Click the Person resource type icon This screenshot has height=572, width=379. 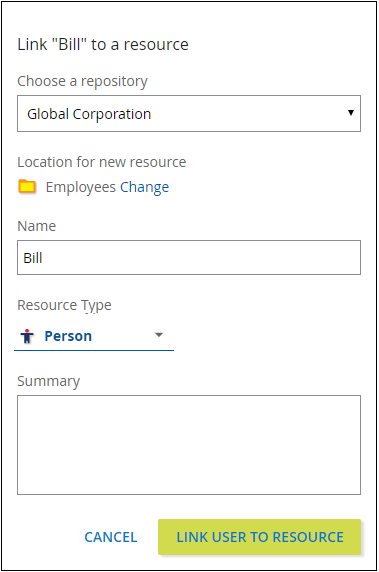(x=27, y=336)
